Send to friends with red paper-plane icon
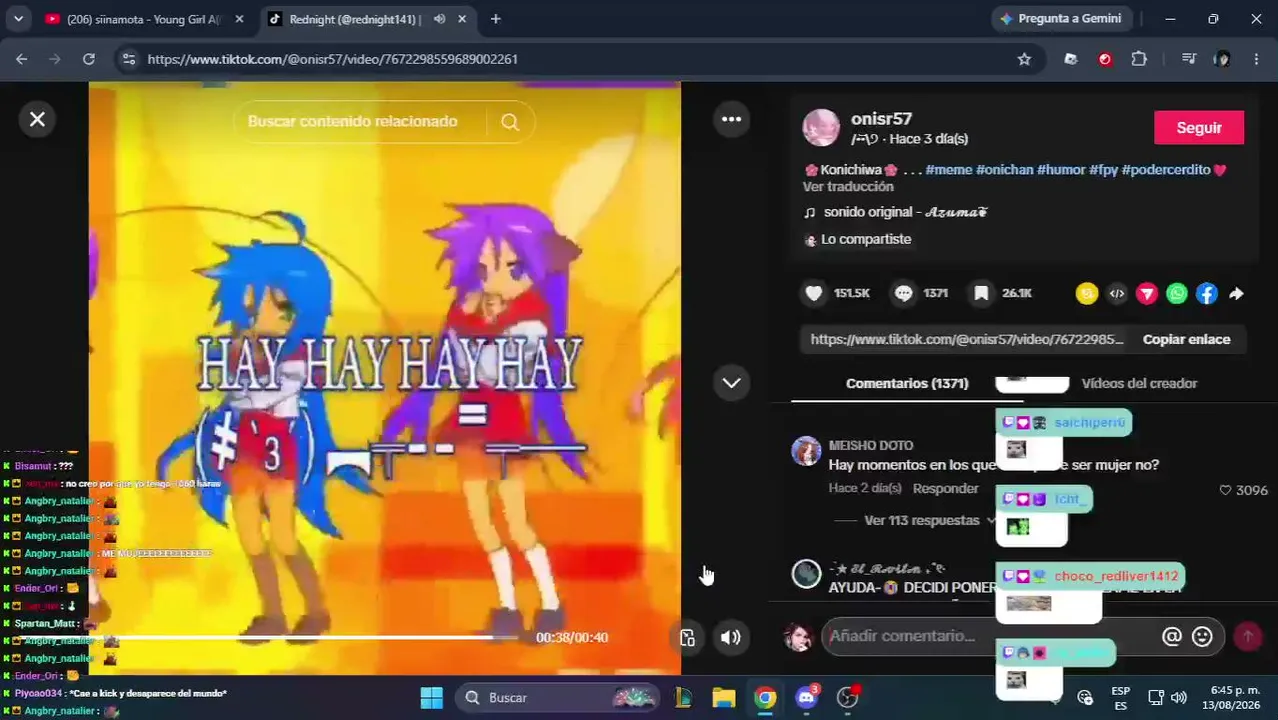The height and width of the screenshot is (720, 1278). (1147, 293)
